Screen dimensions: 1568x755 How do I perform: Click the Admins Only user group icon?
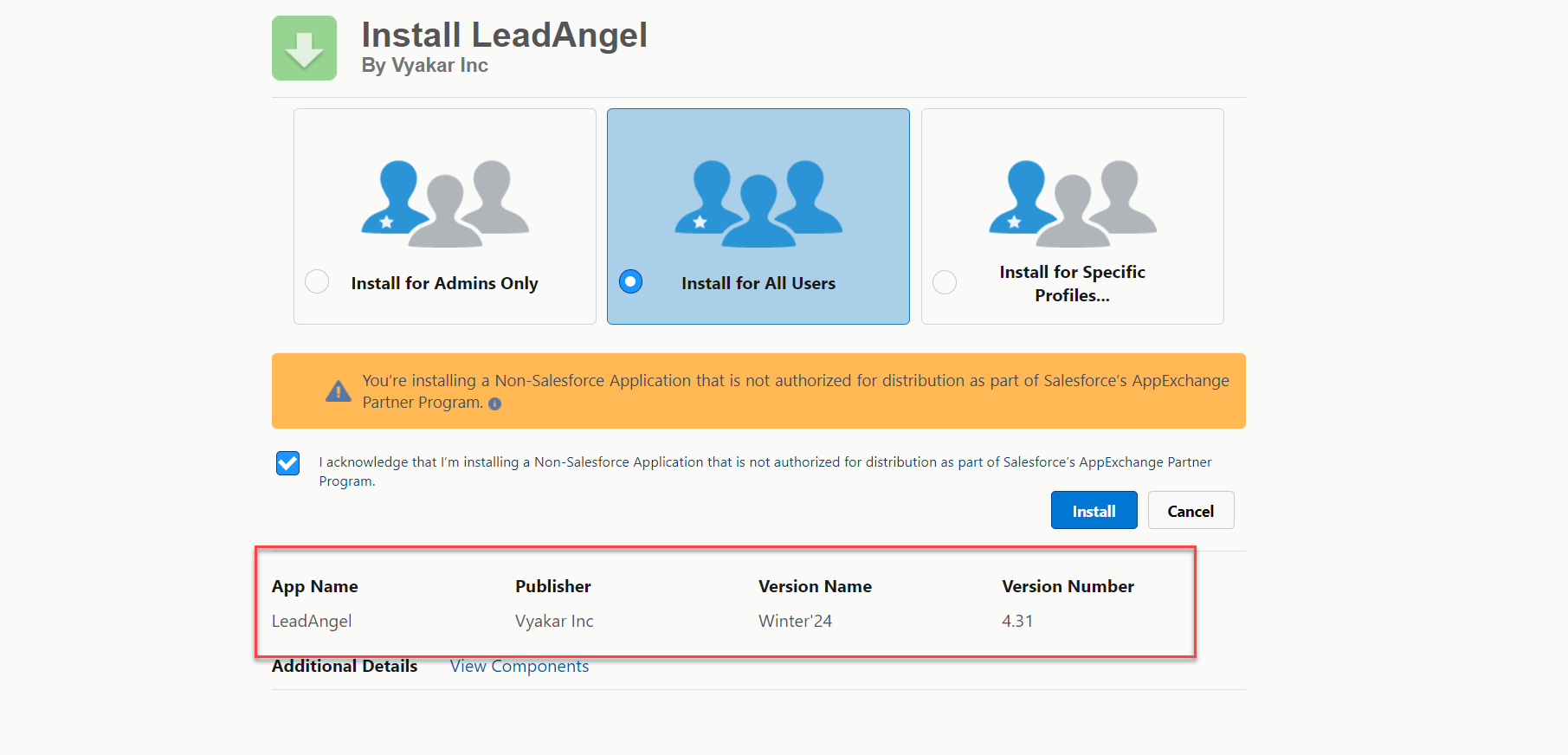coord(445,203)
